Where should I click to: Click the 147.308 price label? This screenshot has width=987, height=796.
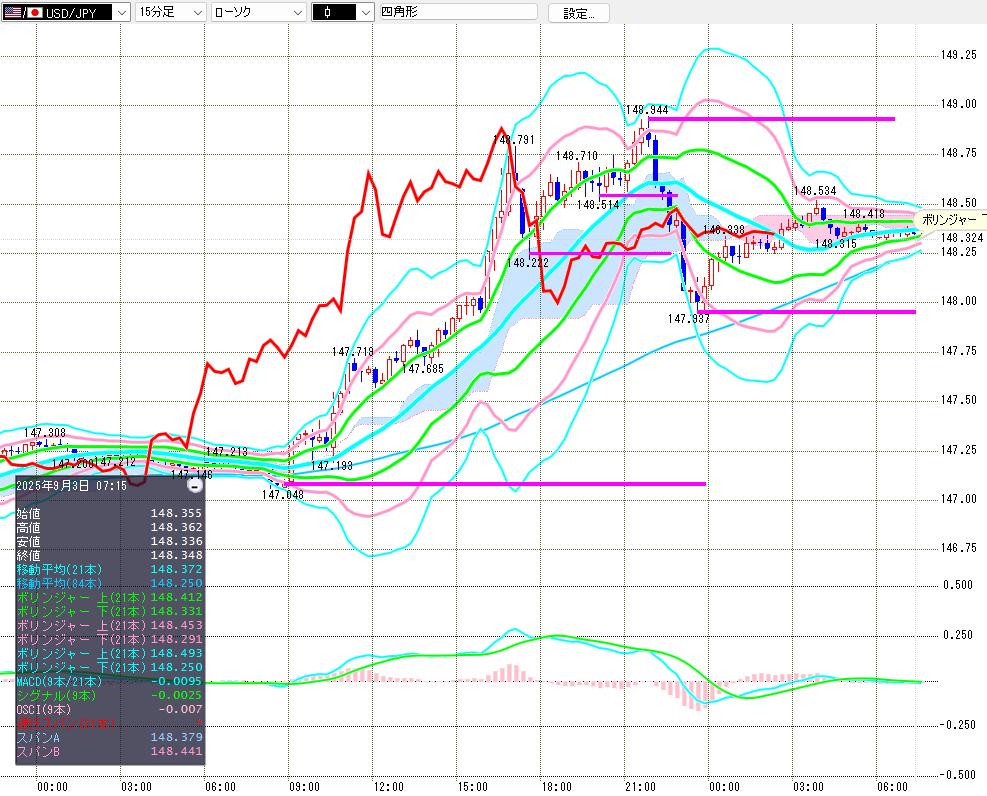tap(45, 433)
